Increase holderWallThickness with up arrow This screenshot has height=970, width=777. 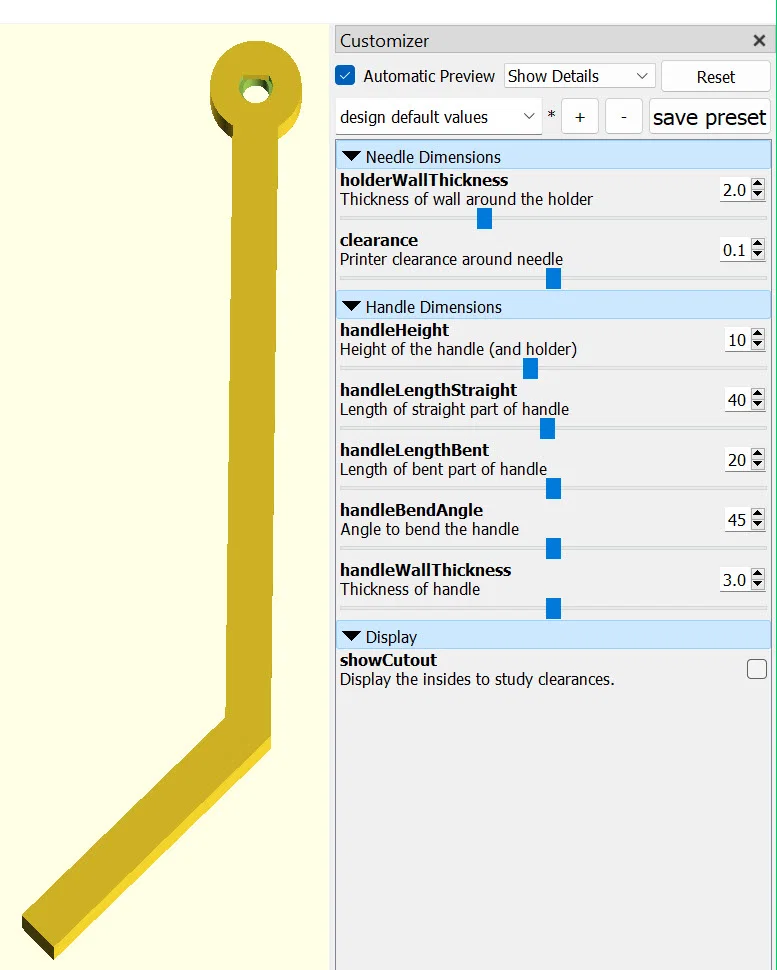(758, 184)
